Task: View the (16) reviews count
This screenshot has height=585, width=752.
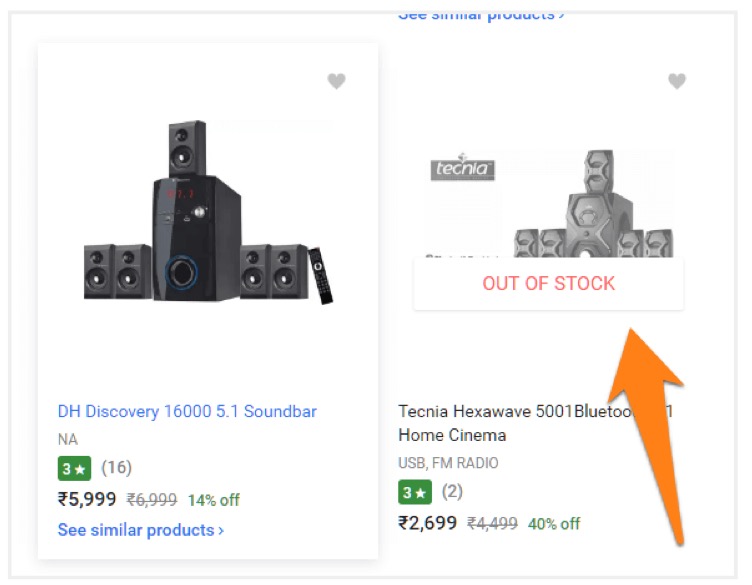Action: click(117, 467)
